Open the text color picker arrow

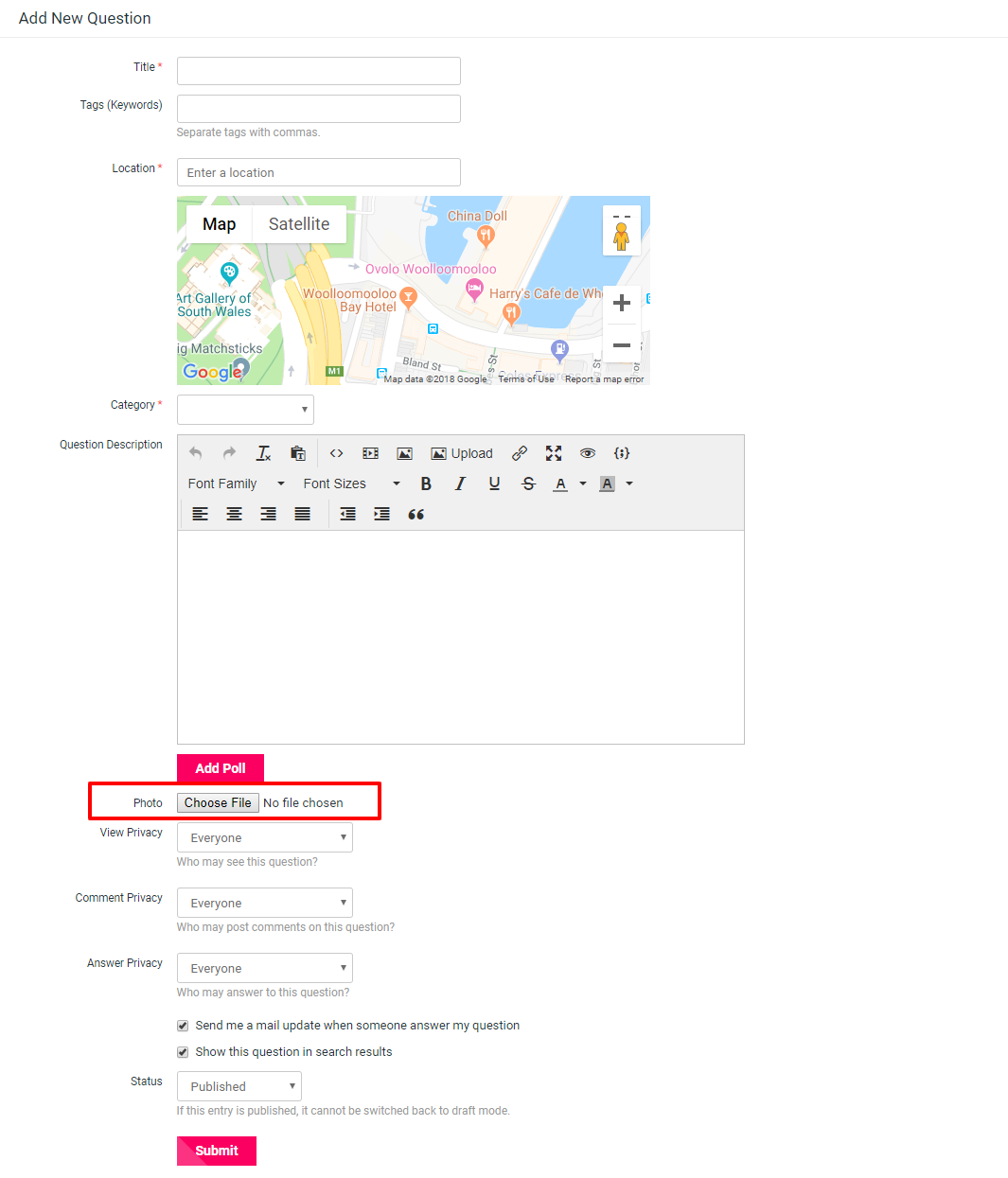coord(583,484)
